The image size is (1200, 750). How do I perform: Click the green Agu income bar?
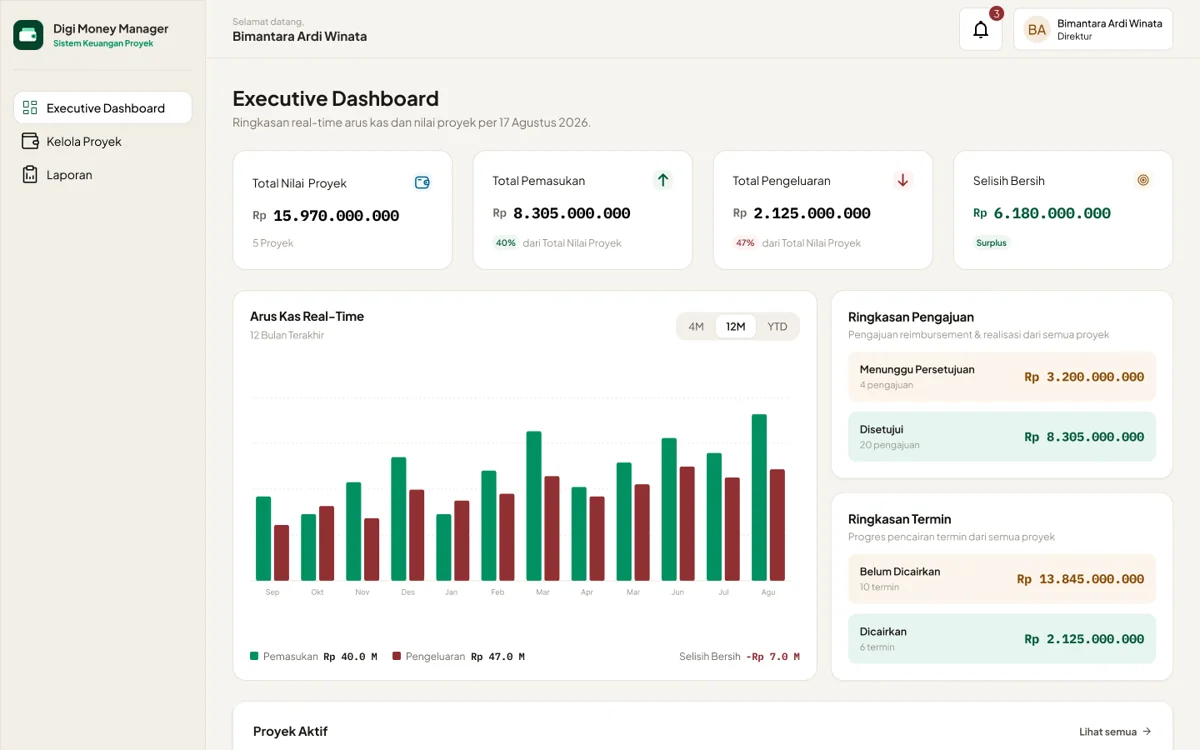click(x=759, y=497)
